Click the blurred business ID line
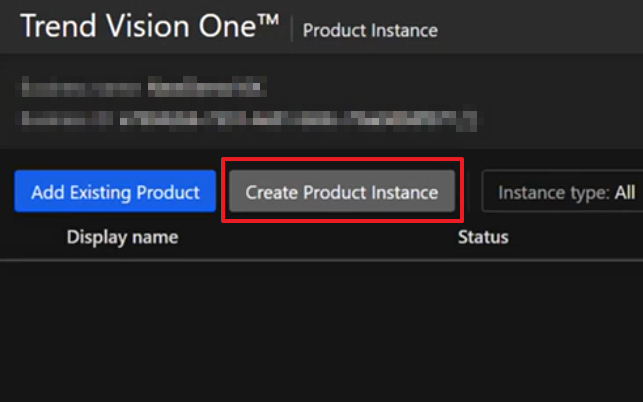Viewport: 643px width, 402px height. (248, 119)
